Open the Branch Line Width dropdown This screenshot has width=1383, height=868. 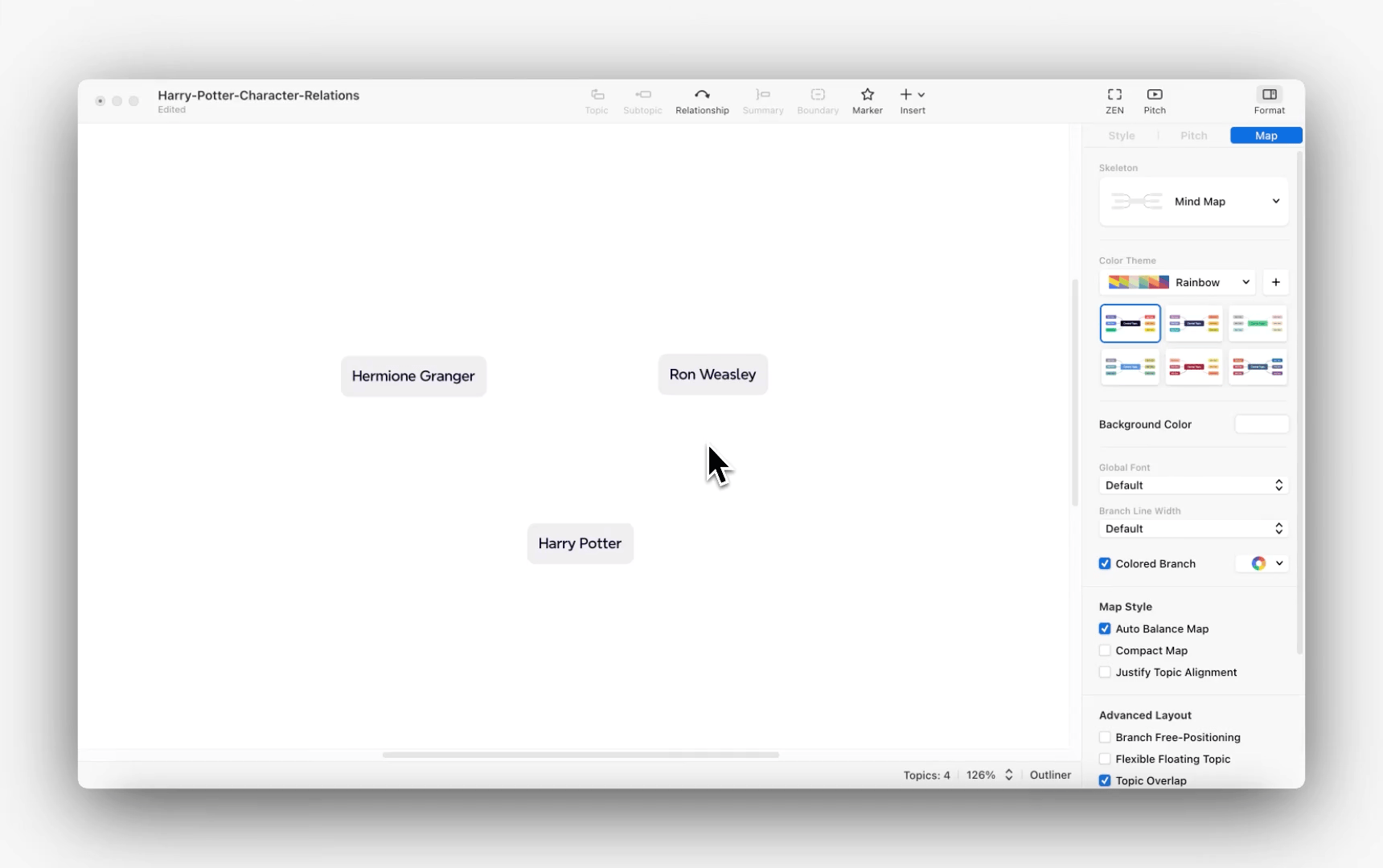1193,529
